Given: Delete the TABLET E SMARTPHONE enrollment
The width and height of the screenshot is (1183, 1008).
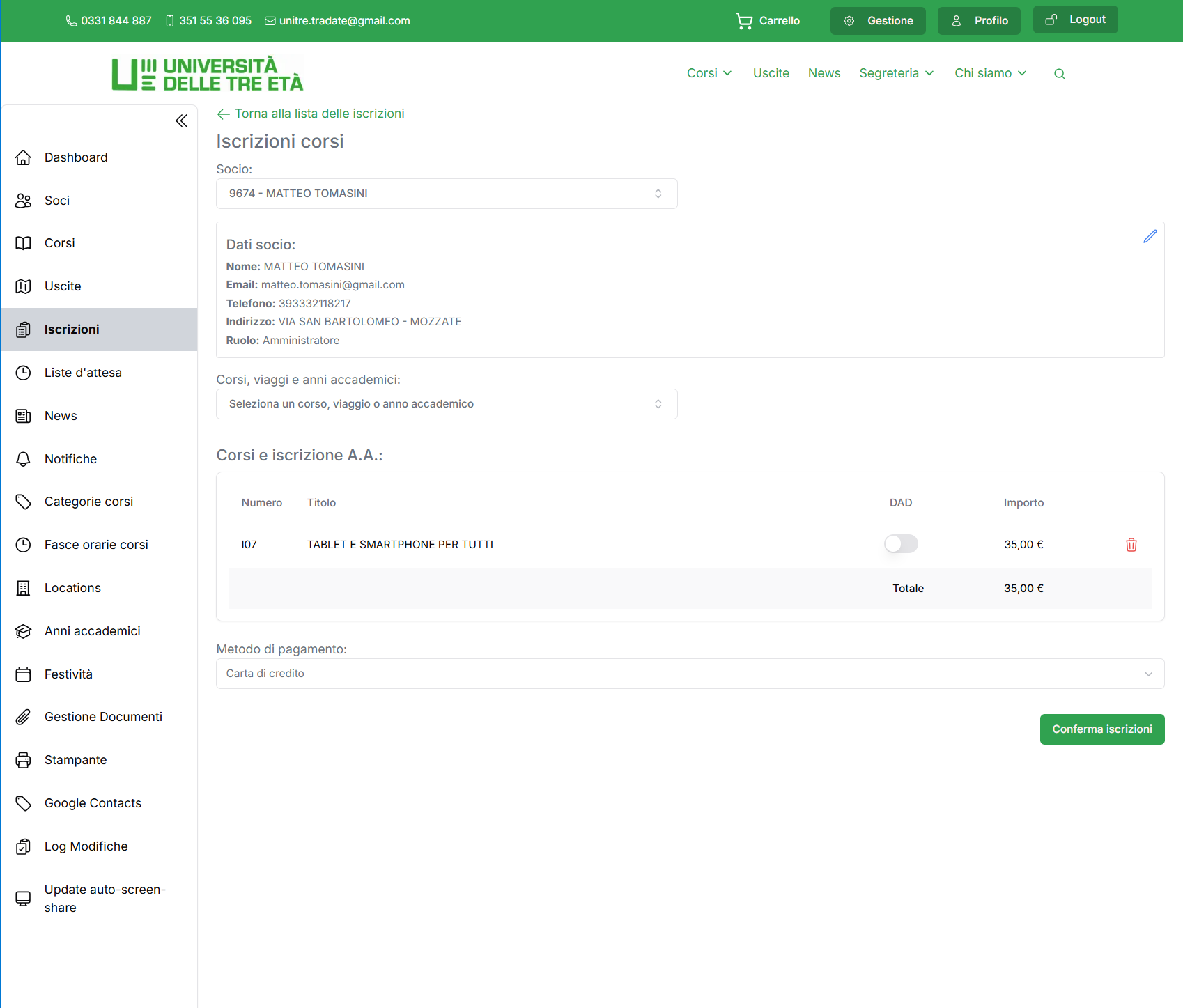Looking at the screenshot, I should (1131, 545).
